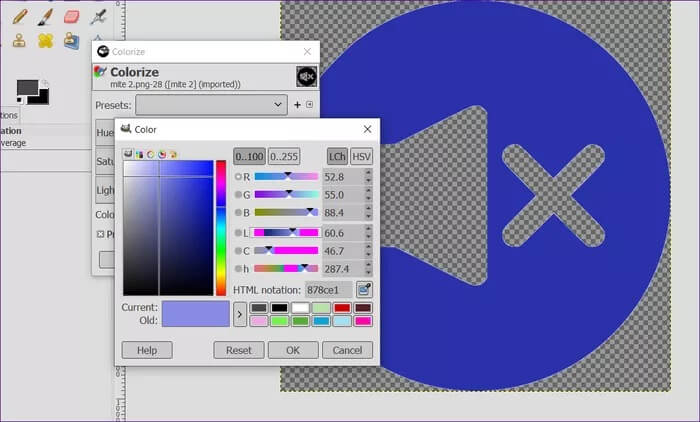
Task: Select the h channel radio button
Action: (x=238, y=269)
